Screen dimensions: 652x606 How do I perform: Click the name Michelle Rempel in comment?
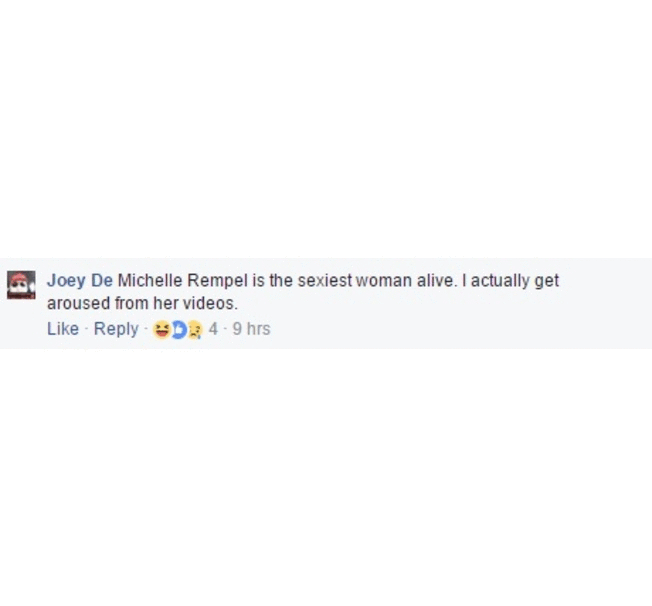[183, 281]
